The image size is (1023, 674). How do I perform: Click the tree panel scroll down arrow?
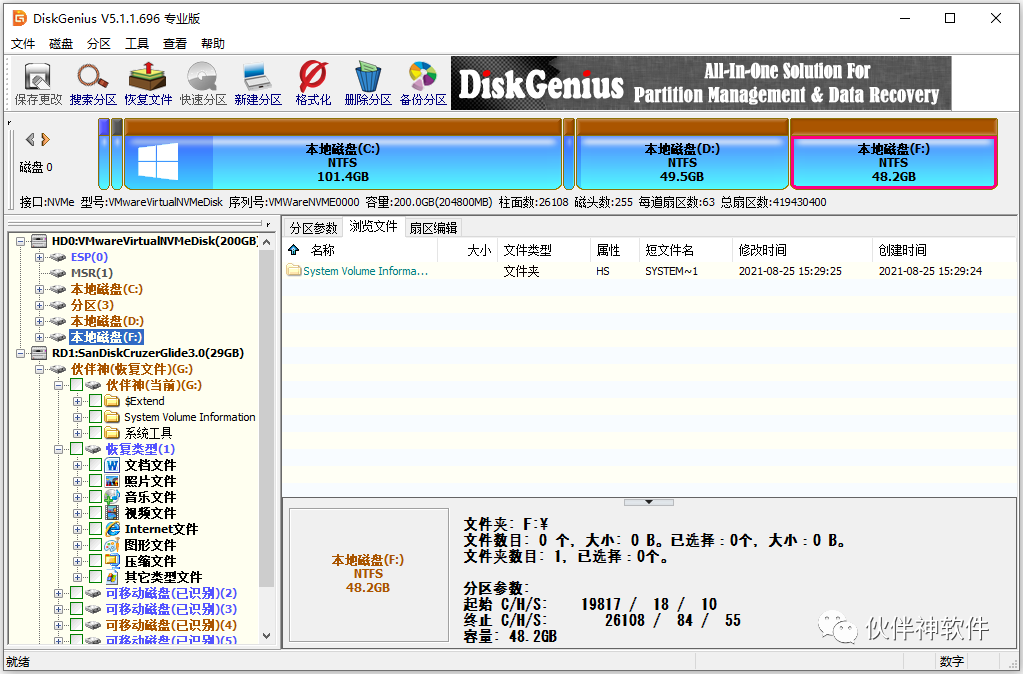[x=266, y=635]
